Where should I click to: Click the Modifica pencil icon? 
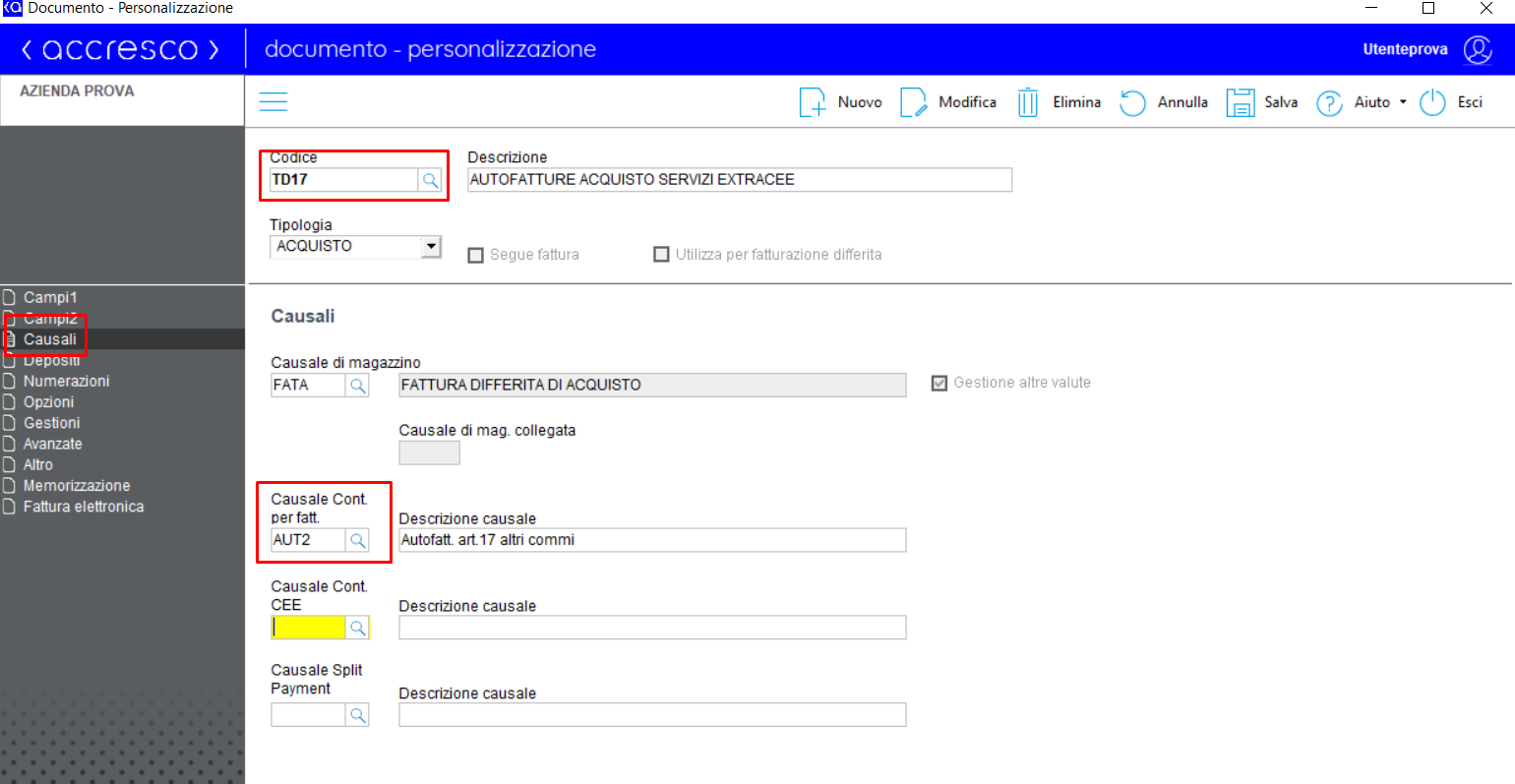coord(914,102)
